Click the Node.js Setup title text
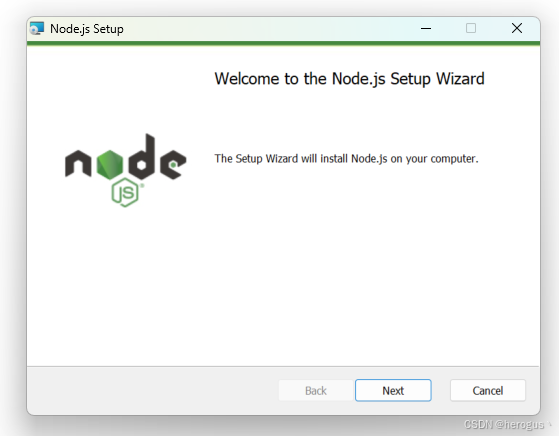 click(87, 29)
